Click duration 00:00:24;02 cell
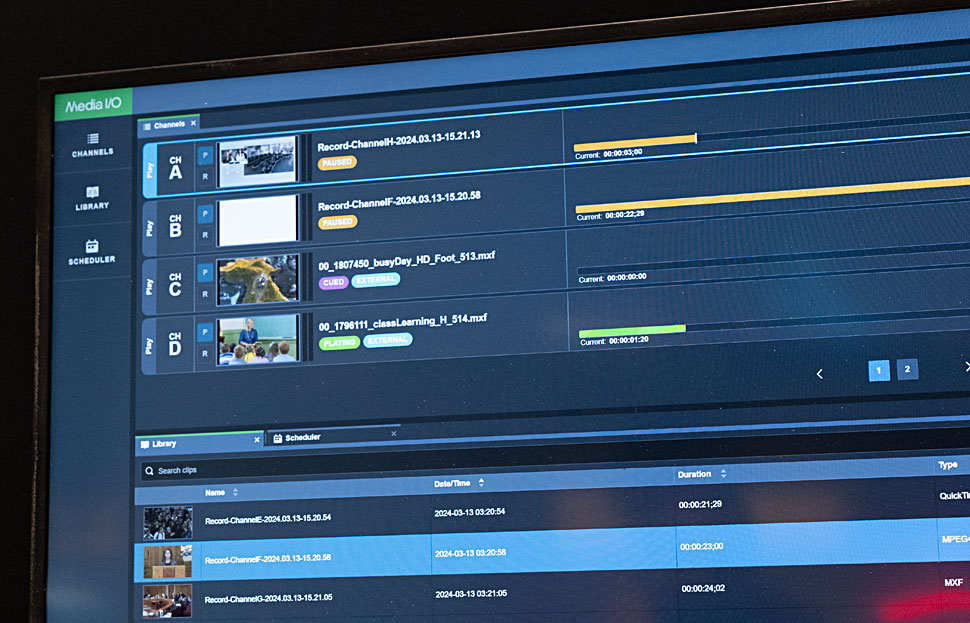The image size is (970, 623). pyautogui.click(x=703, y=588)
